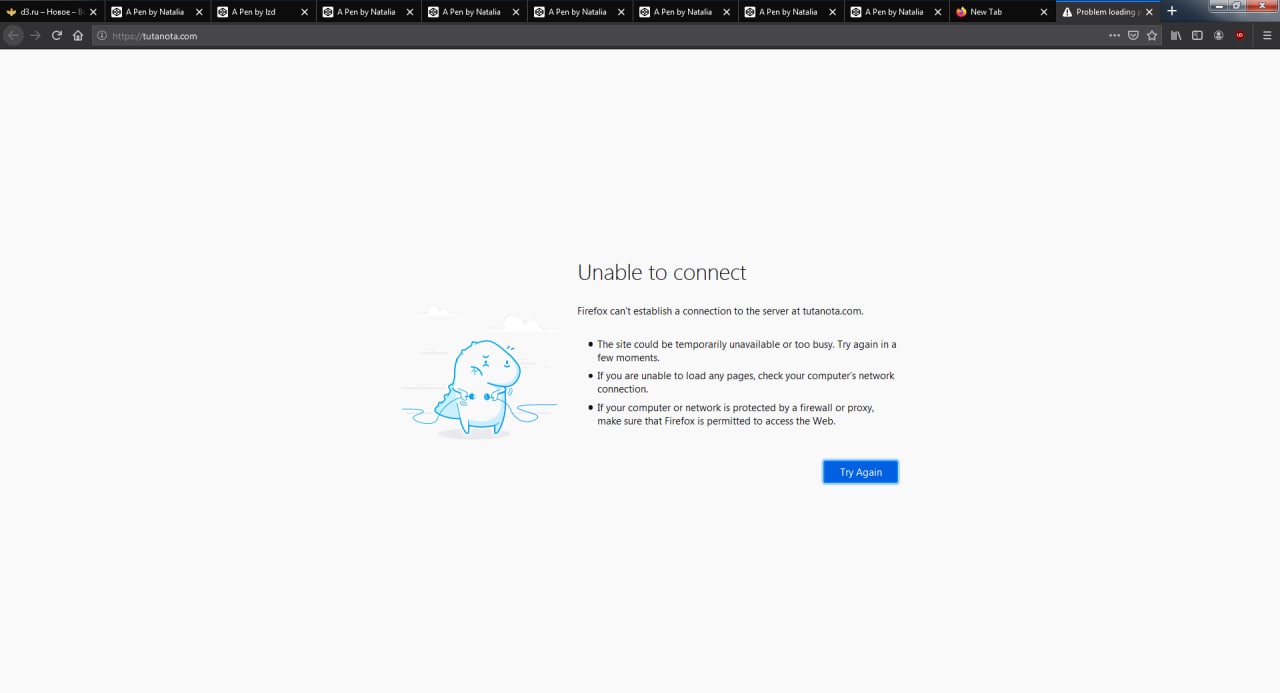
Task: Close the Problem loading page tab
Action: tap(1149, 12)
